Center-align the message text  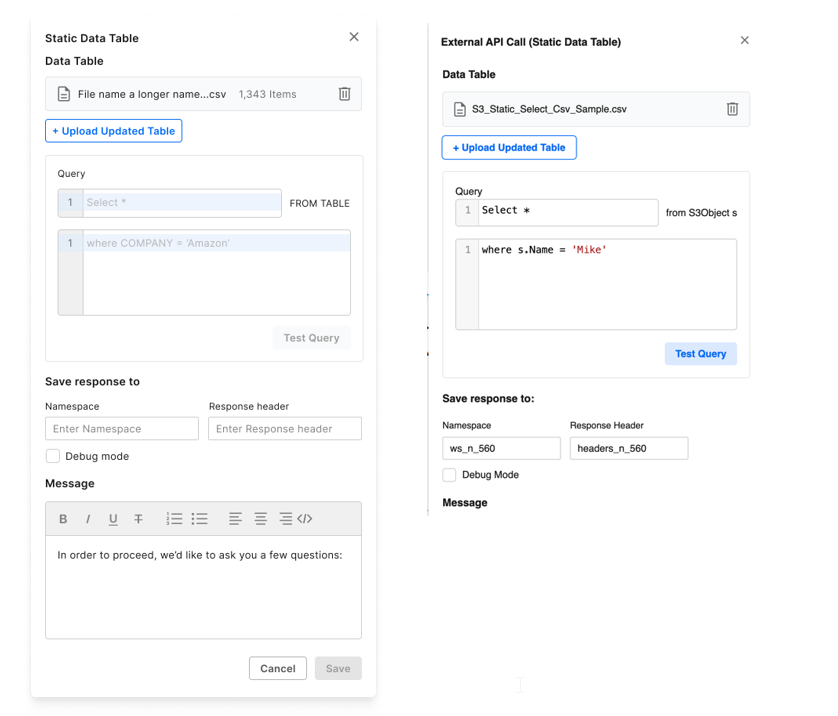(x=260, y=519)
